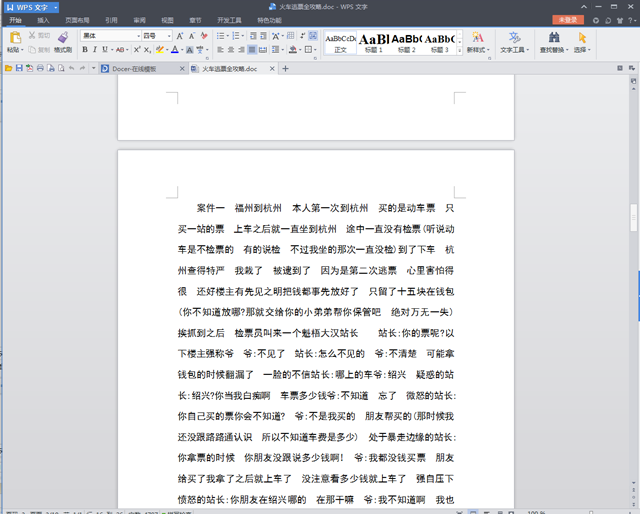The image size is (640, 514).
Task: Select the 标题 3 style
Action: pyautogui.click(x=439, y=43)
